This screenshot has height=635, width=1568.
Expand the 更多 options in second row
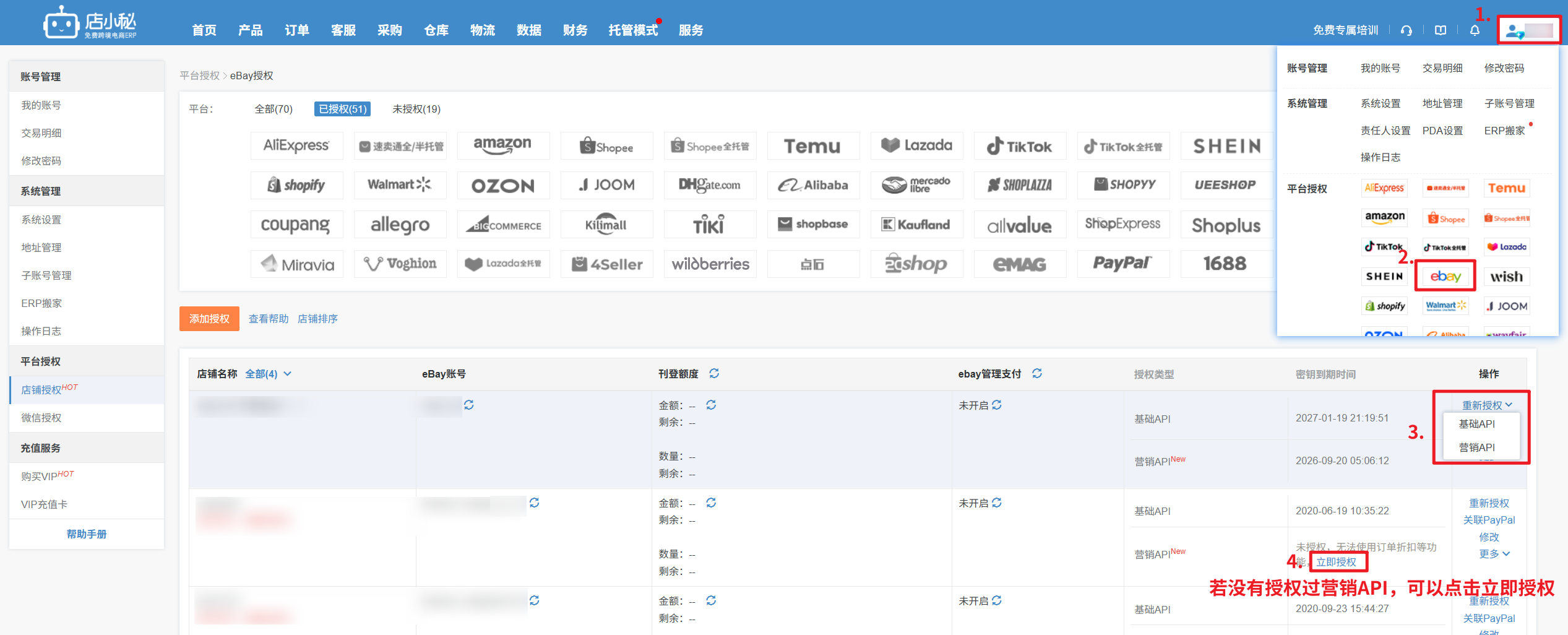pos(1494,553)
